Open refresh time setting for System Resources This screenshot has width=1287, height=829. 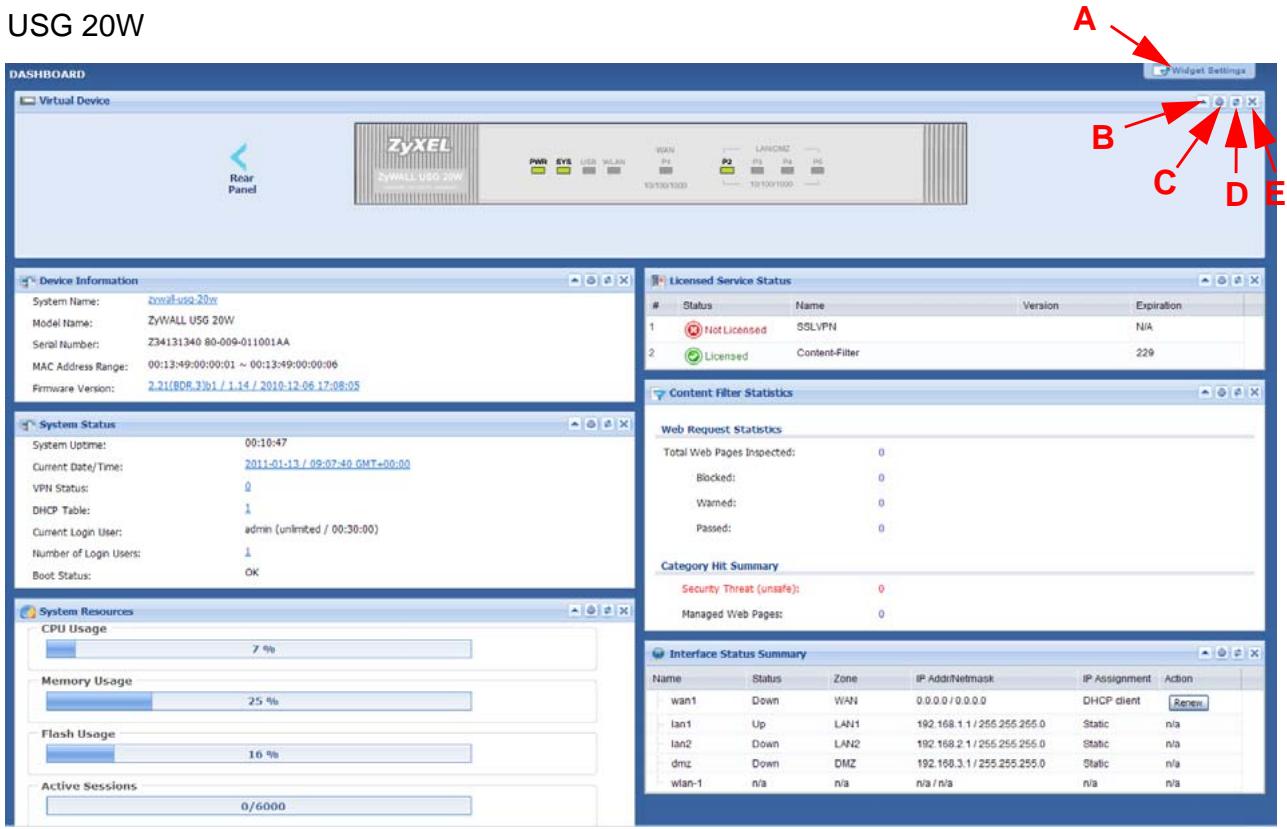coord(591,610)
